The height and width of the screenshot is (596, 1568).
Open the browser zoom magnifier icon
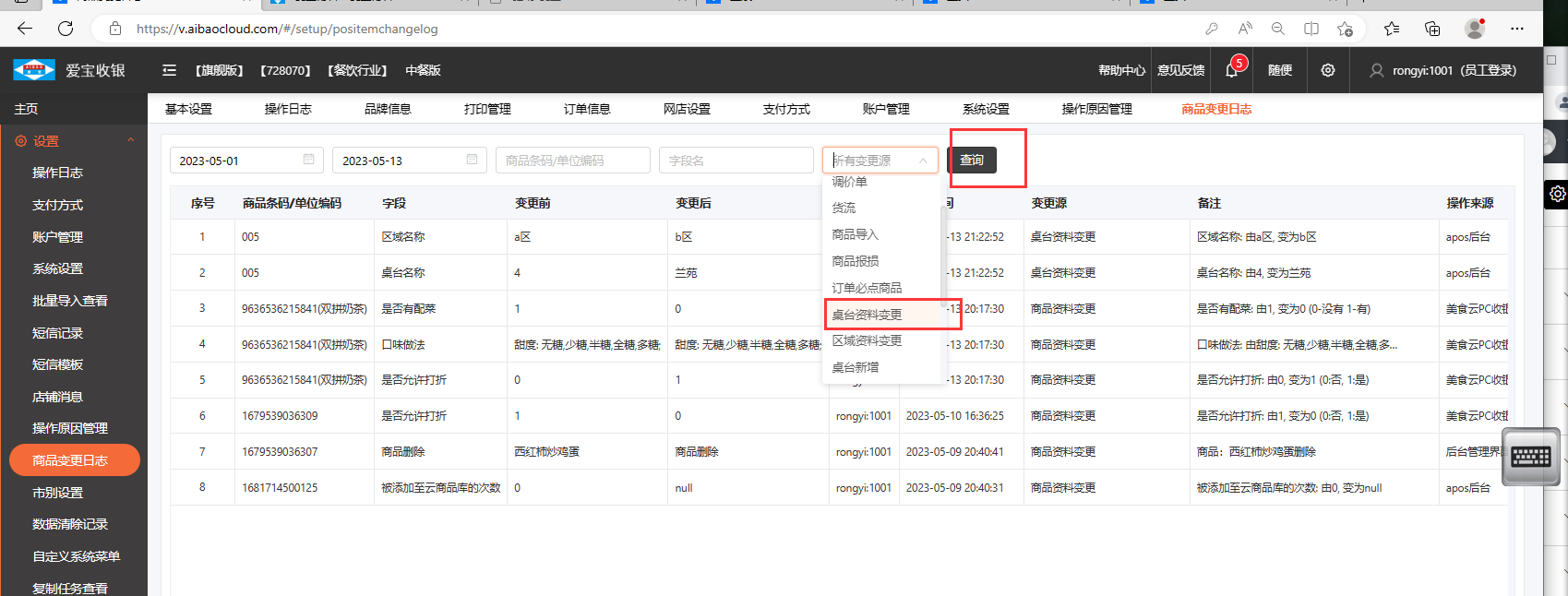(x=1277, y=29)
